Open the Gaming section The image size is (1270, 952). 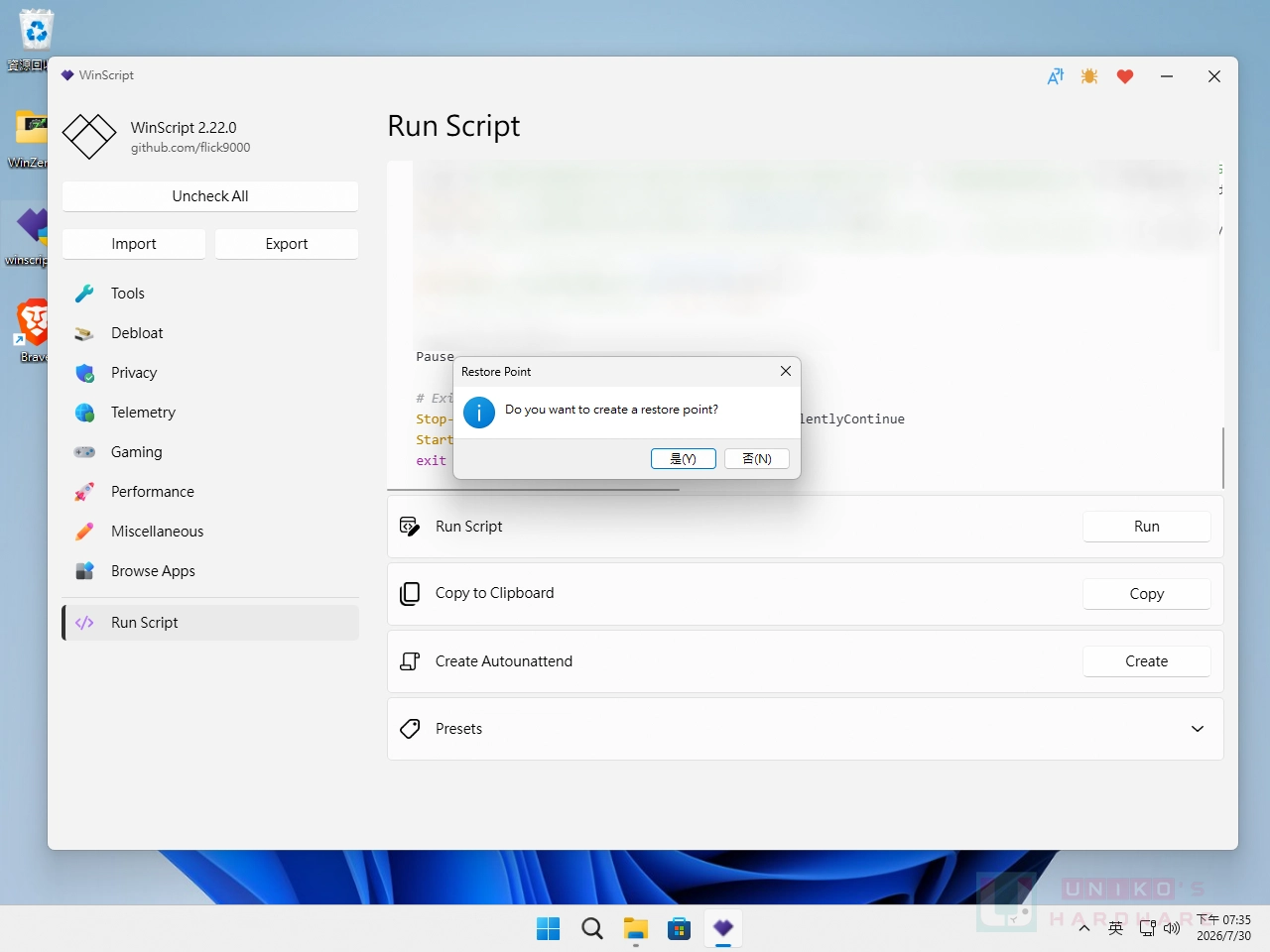coord(210,452)
